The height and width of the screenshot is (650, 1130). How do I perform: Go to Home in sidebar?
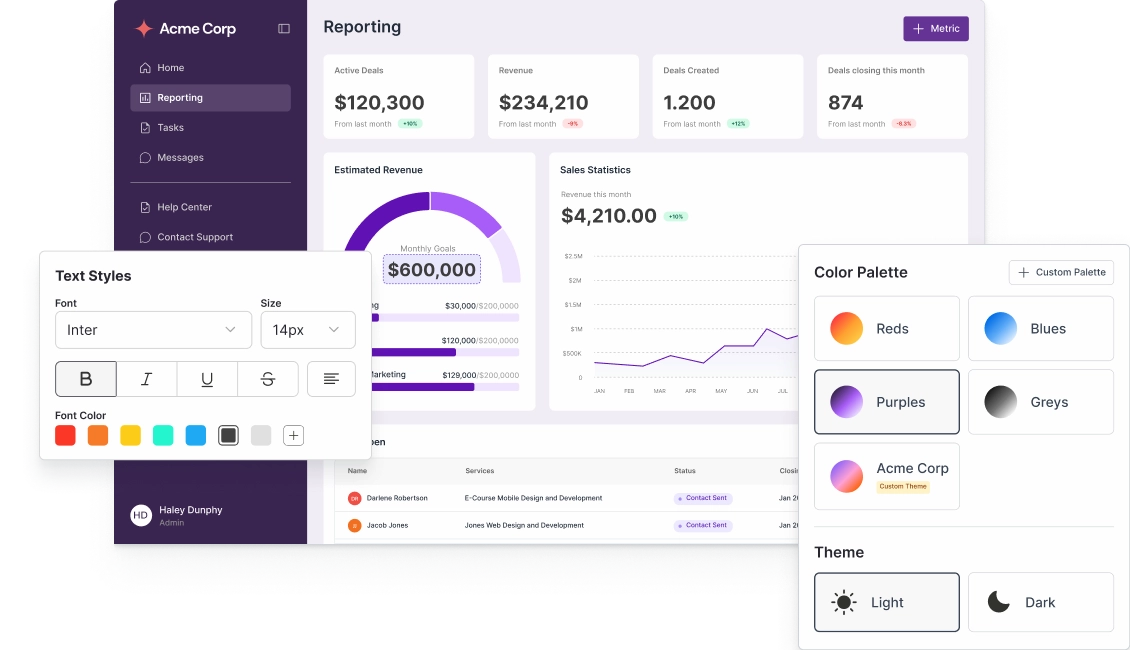coord(210,68)
